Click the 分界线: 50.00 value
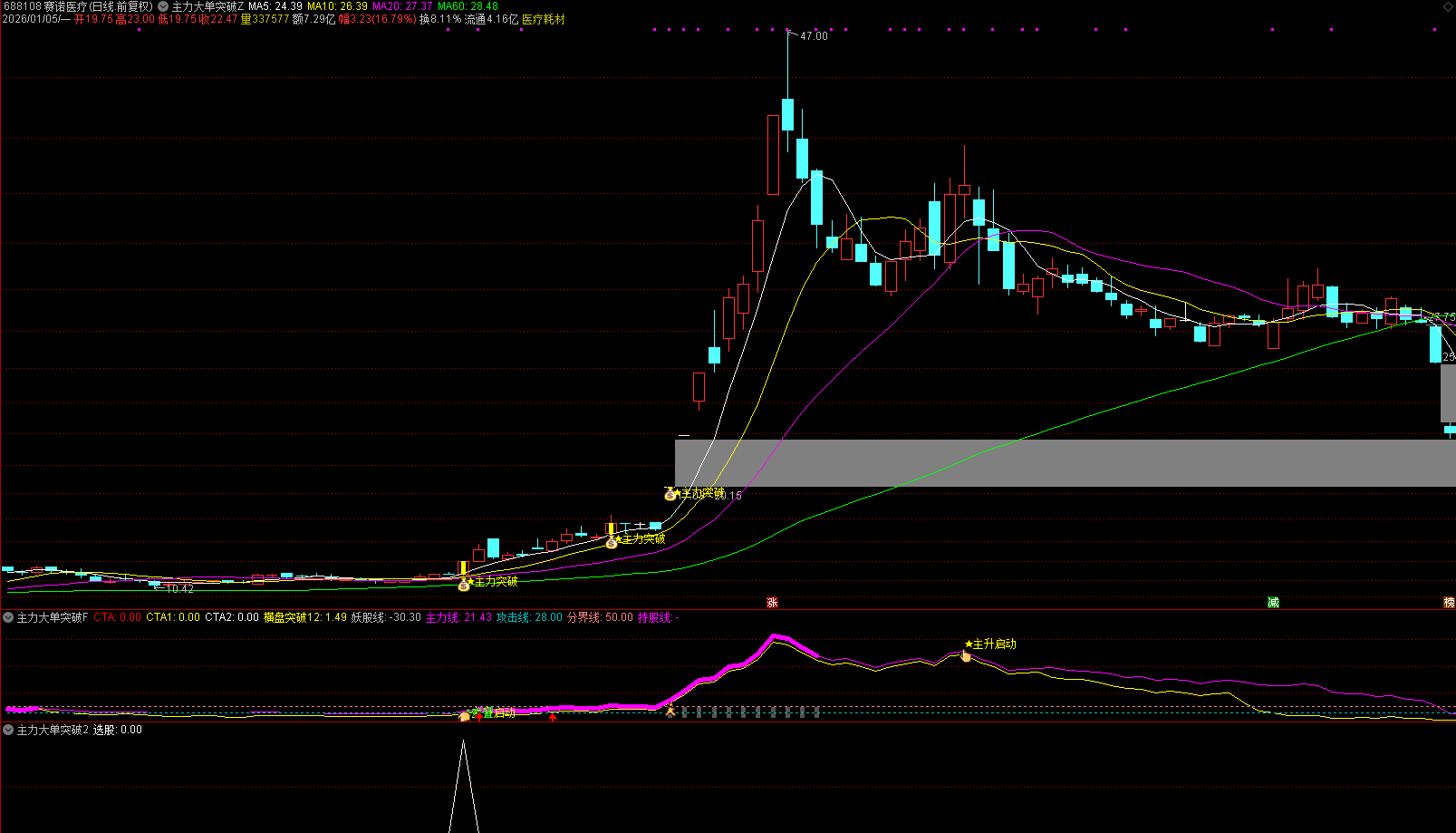 [600, 617]
